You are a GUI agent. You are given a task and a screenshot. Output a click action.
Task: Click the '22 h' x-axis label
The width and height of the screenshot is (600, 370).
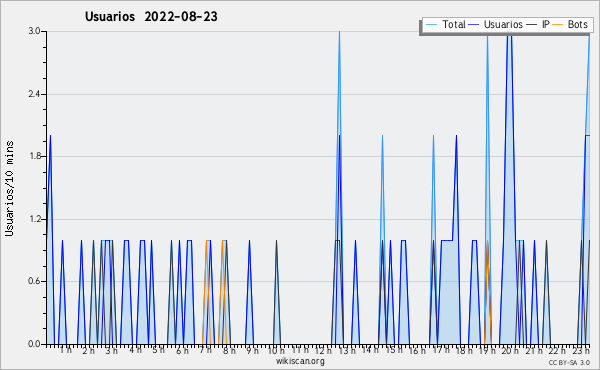tap(557, 351)
